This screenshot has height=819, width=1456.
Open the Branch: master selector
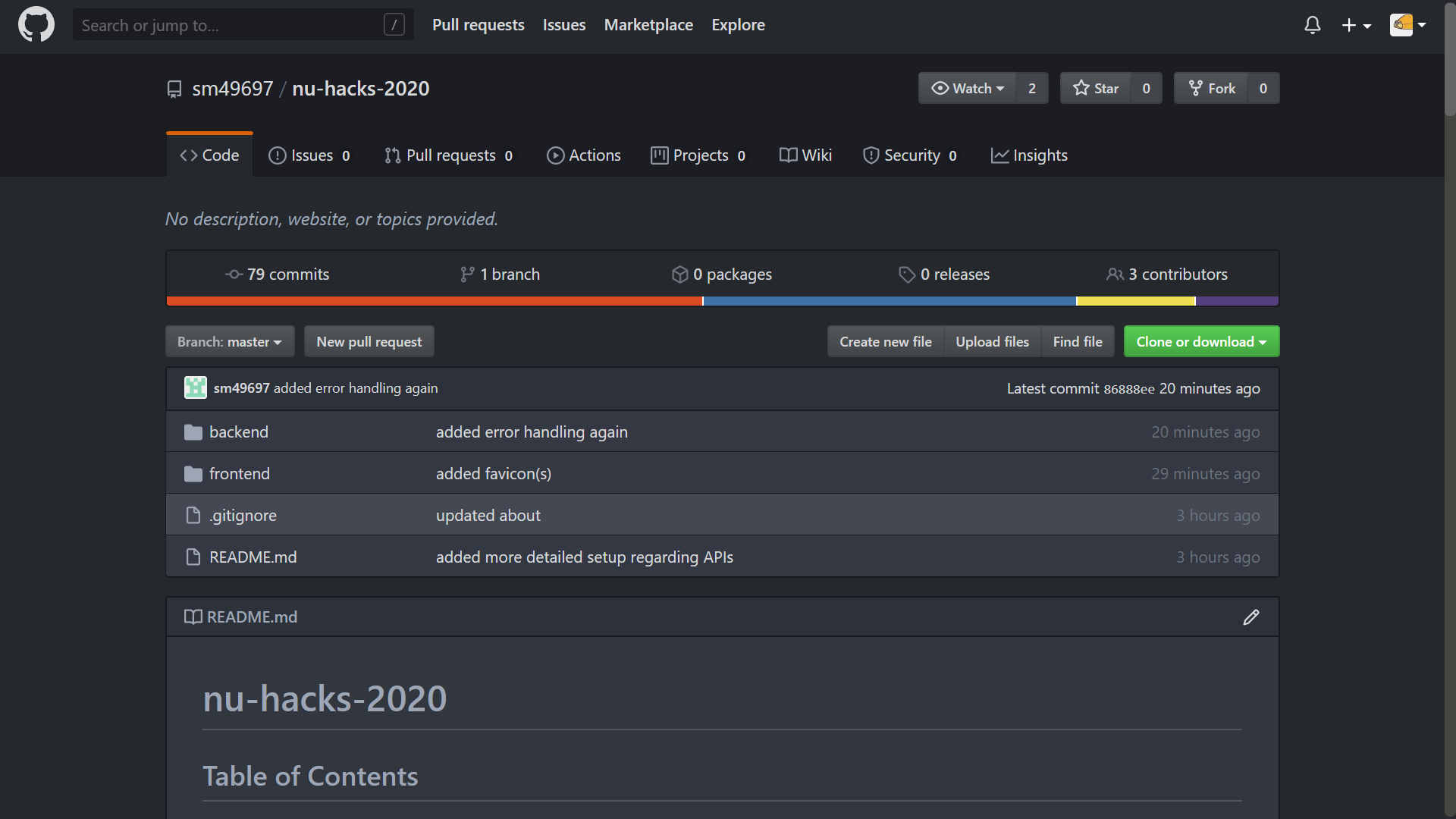(229, 342)
